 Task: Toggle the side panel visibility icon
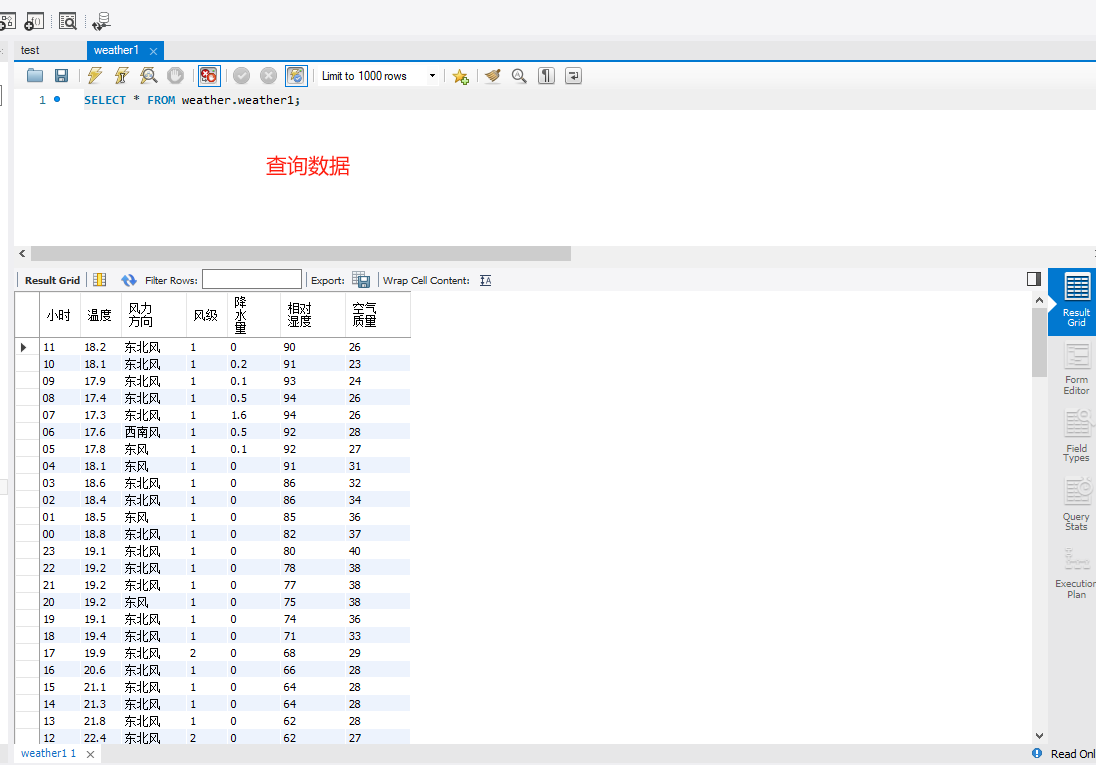click(x=1034, y=279)
